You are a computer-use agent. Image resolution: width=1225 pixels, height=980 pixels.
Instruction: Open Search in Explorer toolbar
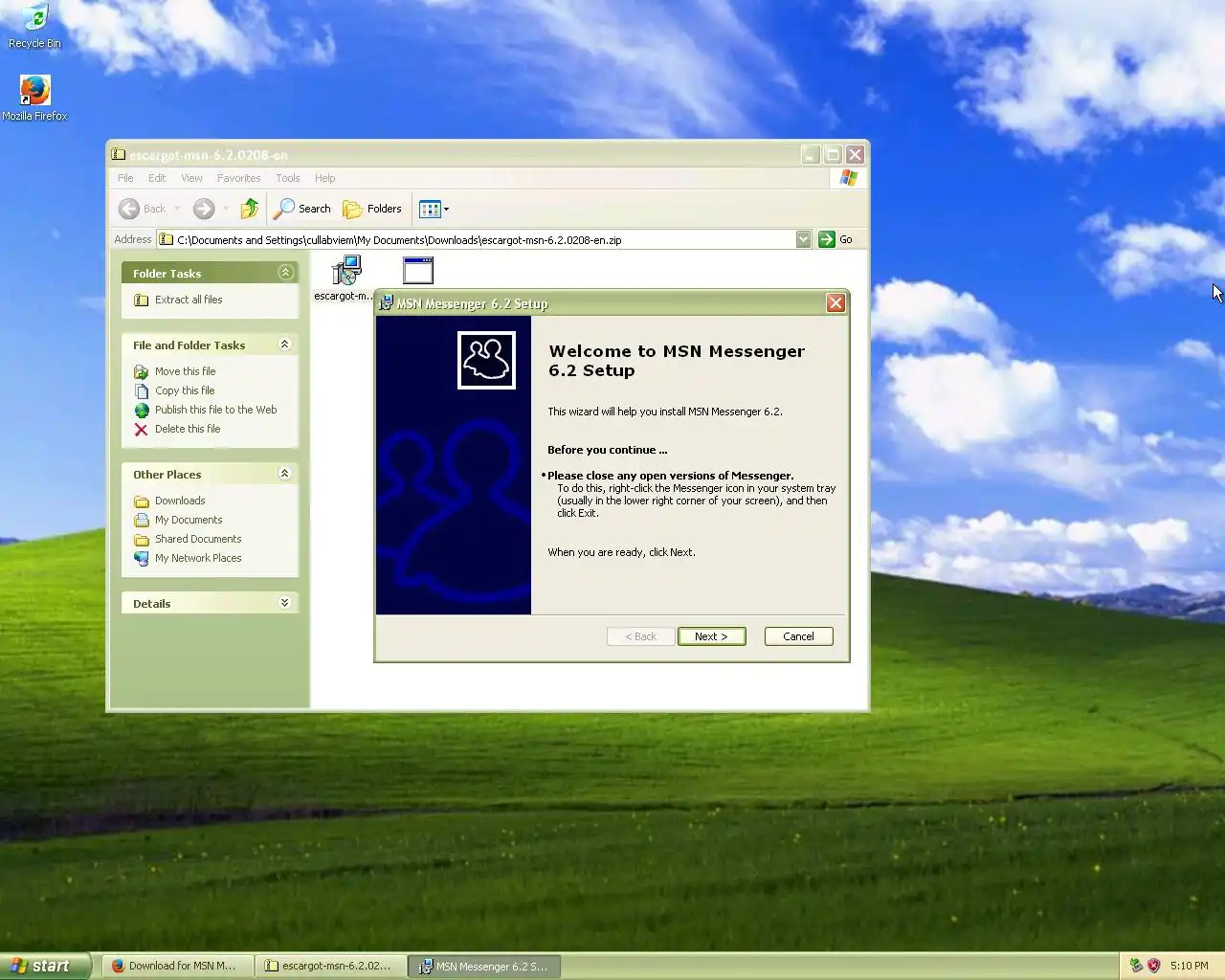(x=302, y=209)
